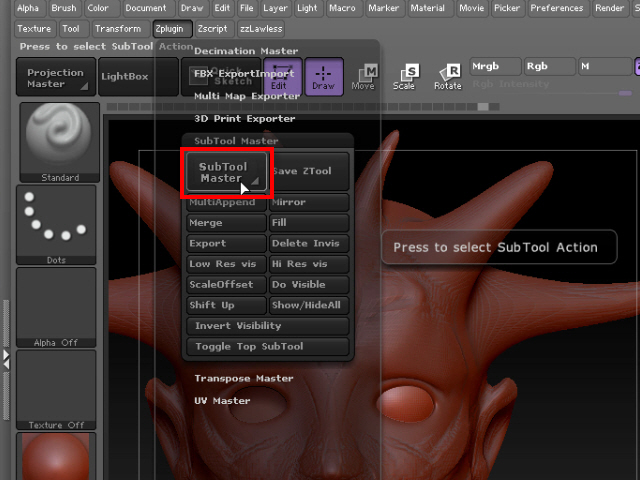Viewport: 640px width, 480px height.
Task: Toggle Edit mode icon
Action: 282,77
